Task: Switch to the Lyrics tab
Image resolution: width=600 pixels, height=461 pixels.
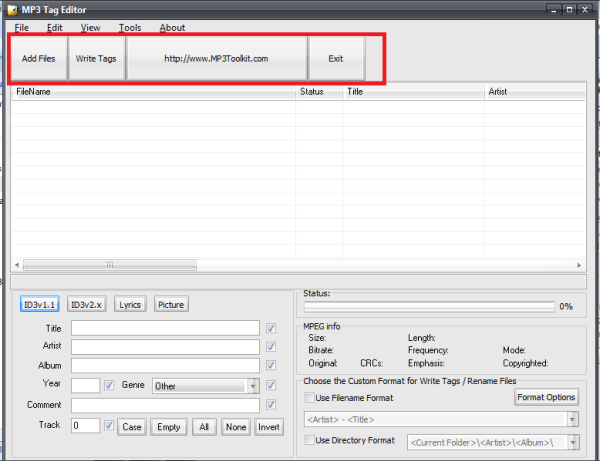Action: pyautogui.click(x=130, y=305)
